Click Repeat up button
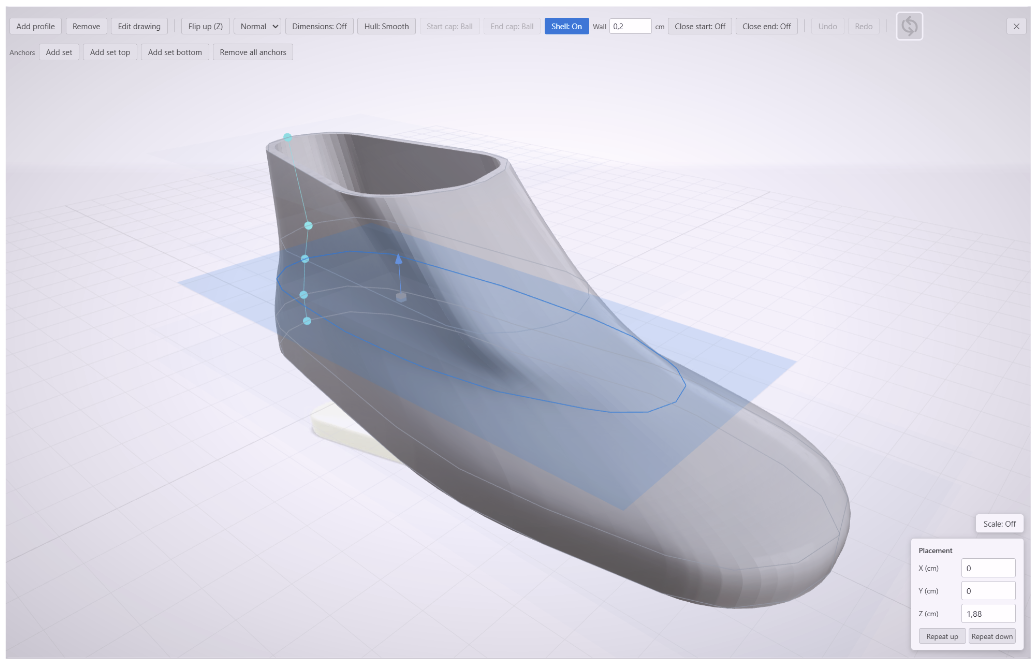Screen dimensions: 1035x662 click(x=942, y=636)
